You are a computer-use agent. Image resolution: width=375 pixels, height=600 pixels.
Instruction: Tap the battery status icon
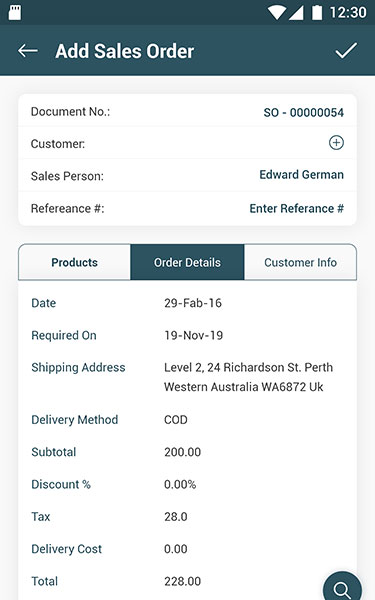pyautogui.click(x=317, y=13)
